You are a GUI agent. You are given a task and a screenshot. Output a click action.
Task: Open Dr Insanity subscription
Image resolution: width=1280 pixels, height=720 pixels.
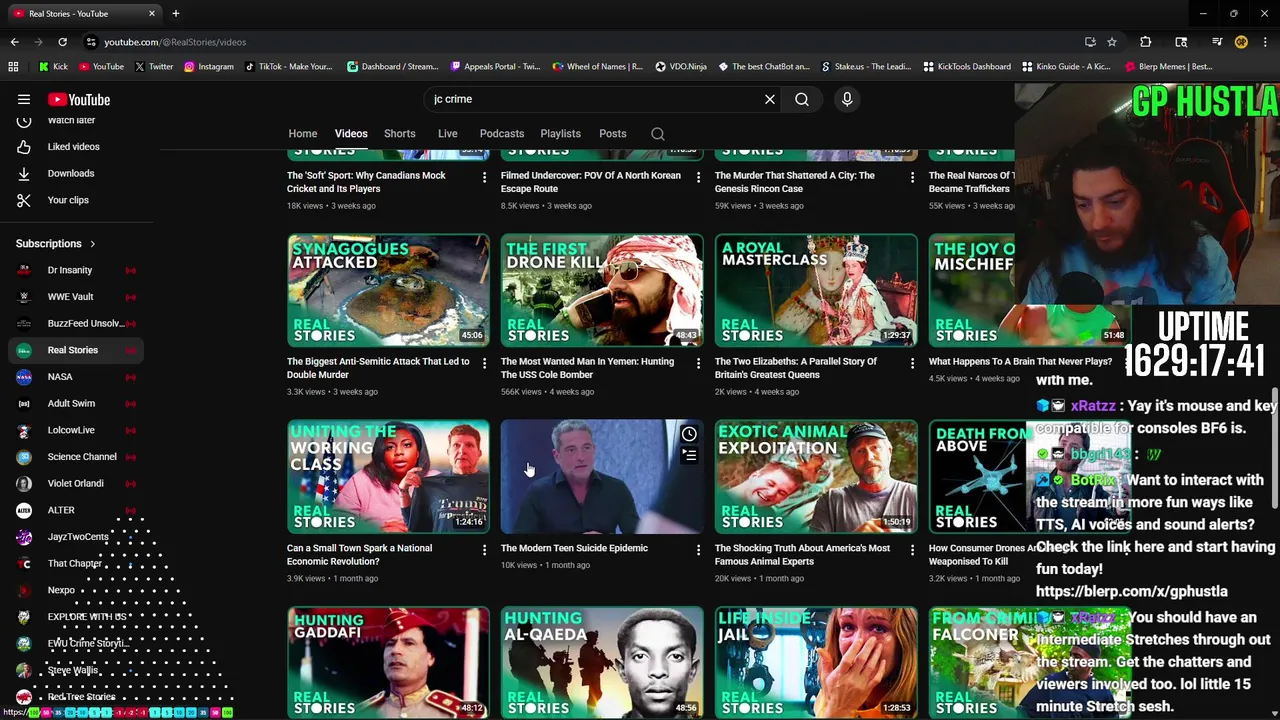75,270
